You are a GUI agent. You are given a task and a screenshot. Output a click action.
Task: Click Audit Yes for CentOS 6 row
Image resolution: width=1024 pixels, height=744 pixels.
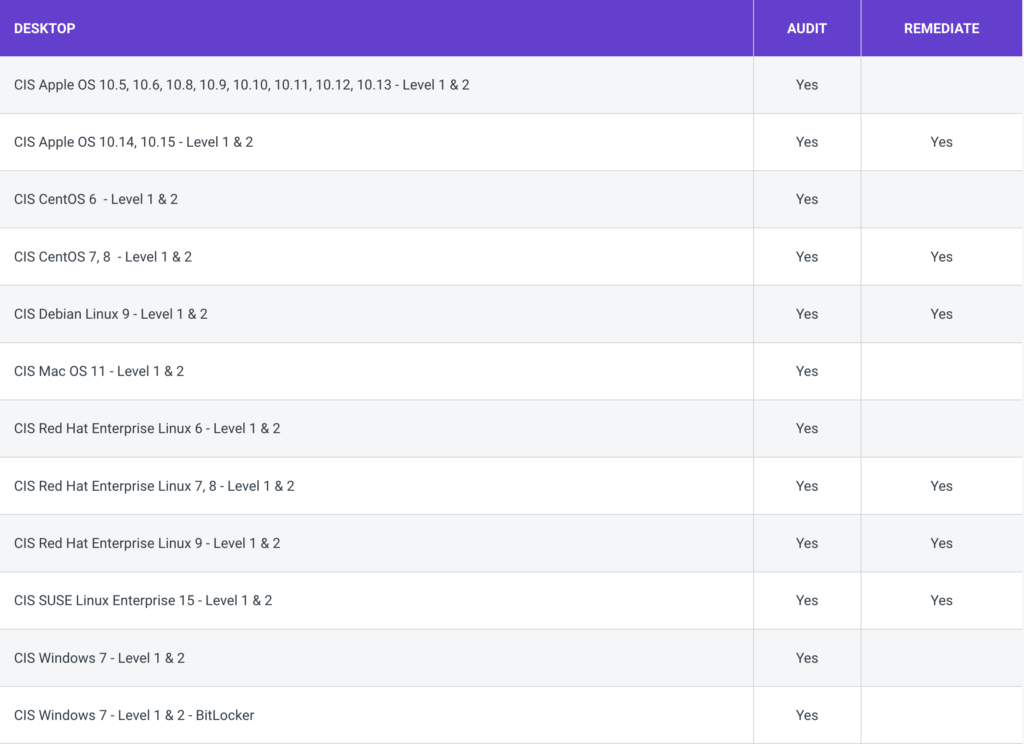(x=807, y=199)
